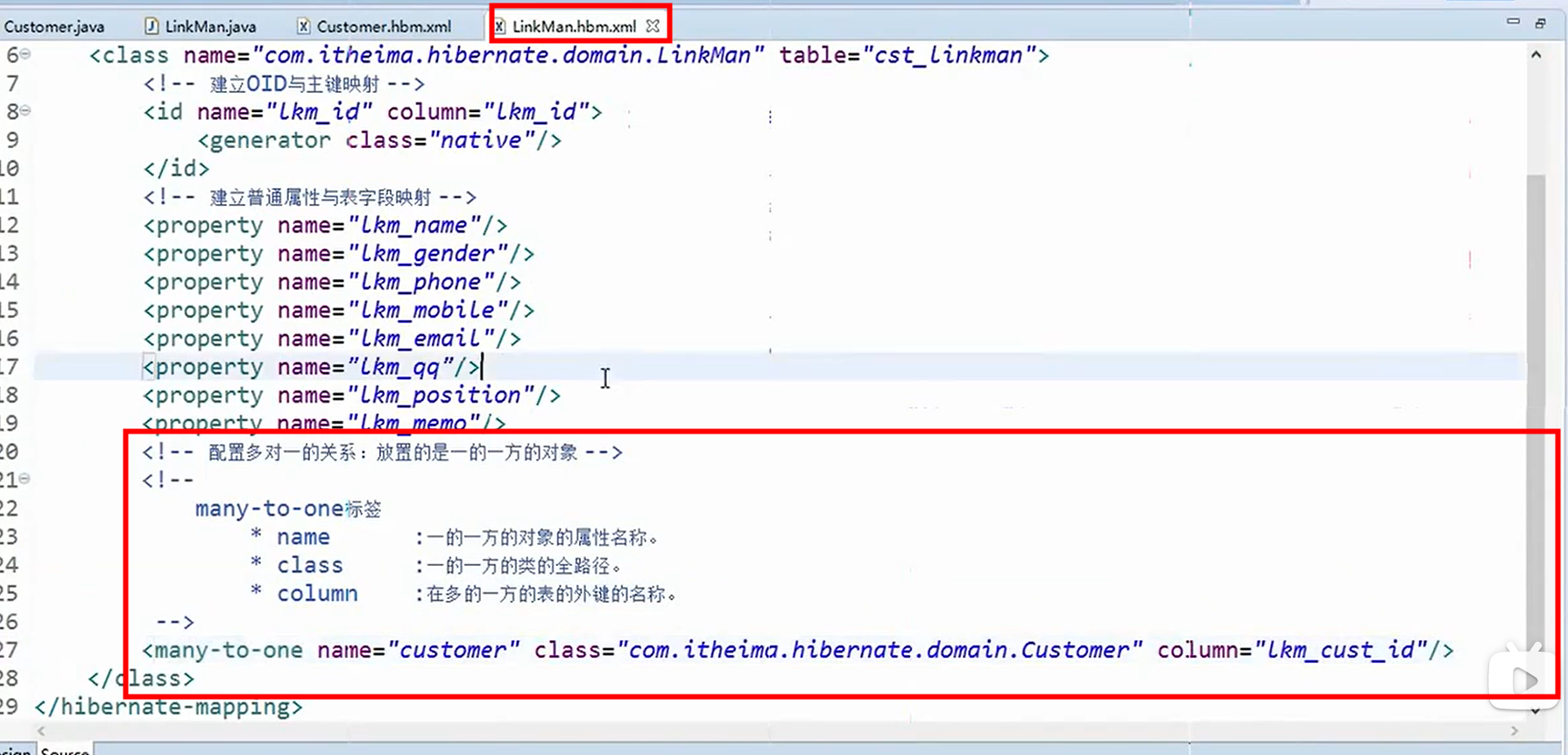Collapse the class element fold marker
This screenshot has width=1568, height=755.
click(x=25, y=54)
